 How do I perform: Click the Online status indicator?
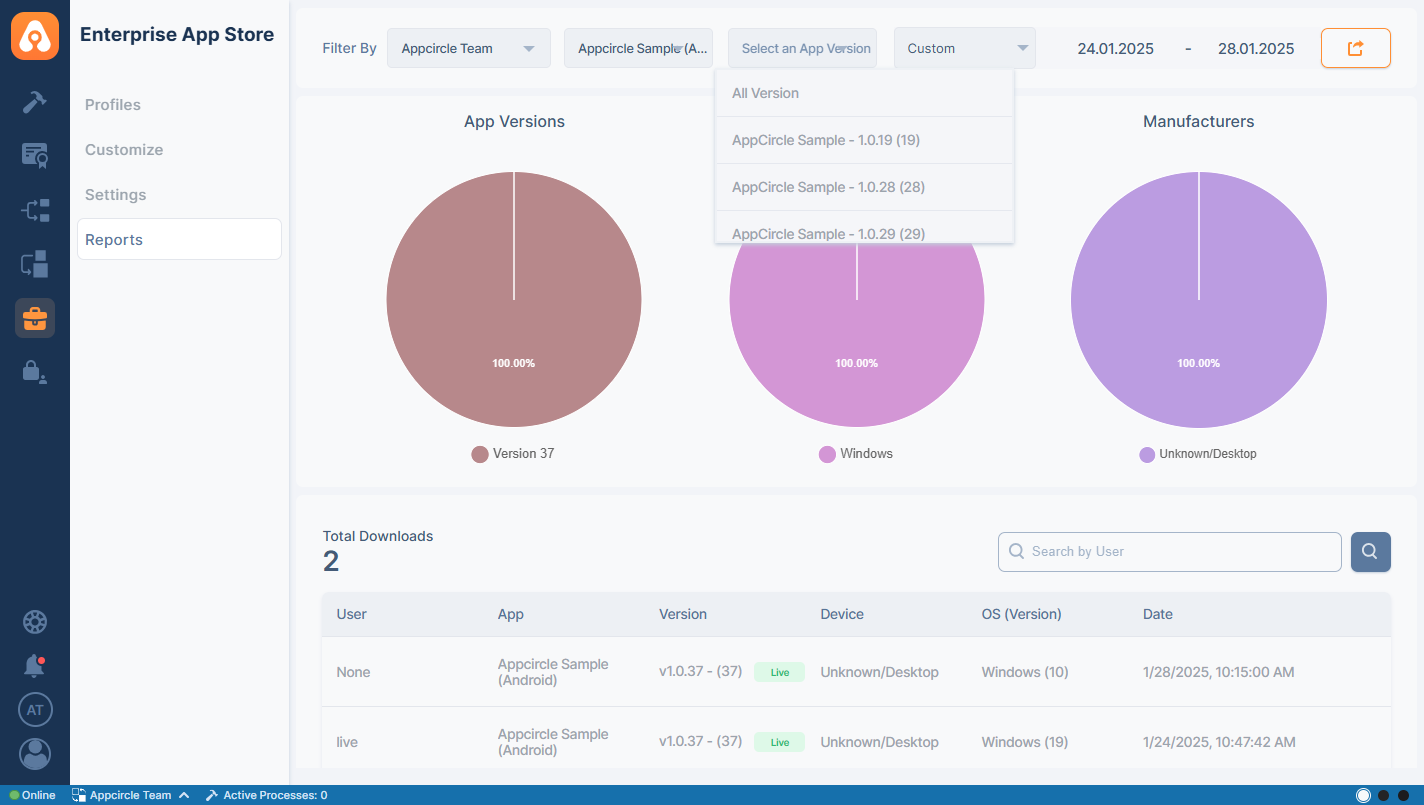tap(33, 795)
